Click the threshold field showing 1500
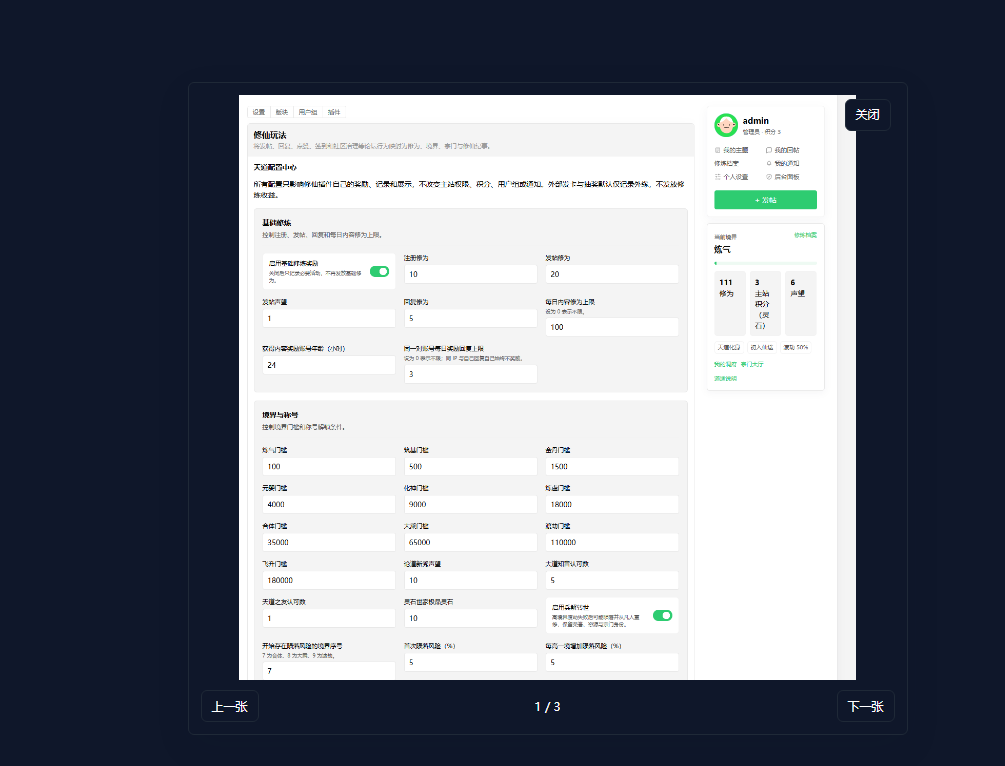This screenshot has height=766, width=1005. [x=611, y=467]
